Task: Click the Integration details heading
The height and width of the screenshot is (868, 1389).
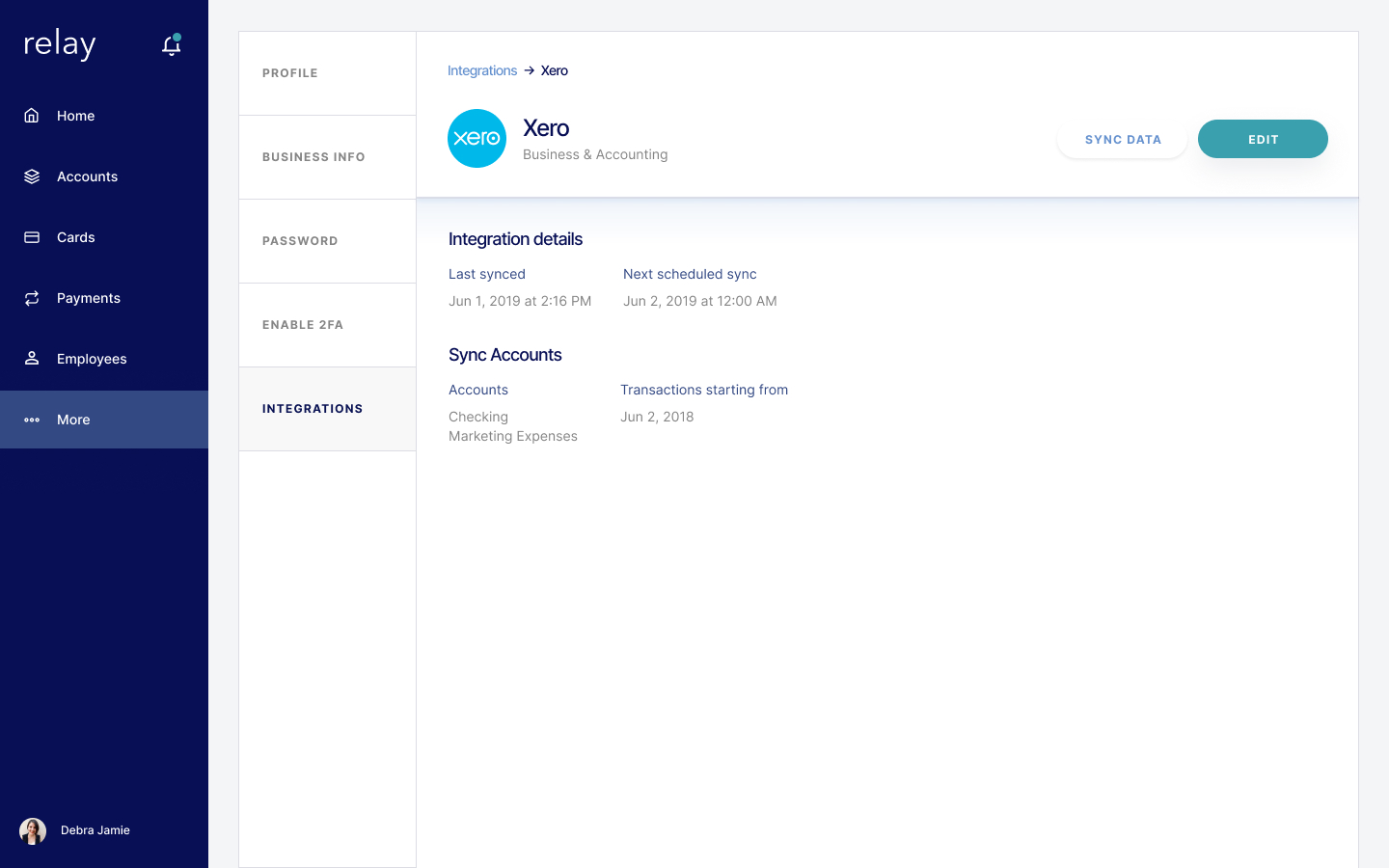Action: pyautogui.click(x=515, y=239)
